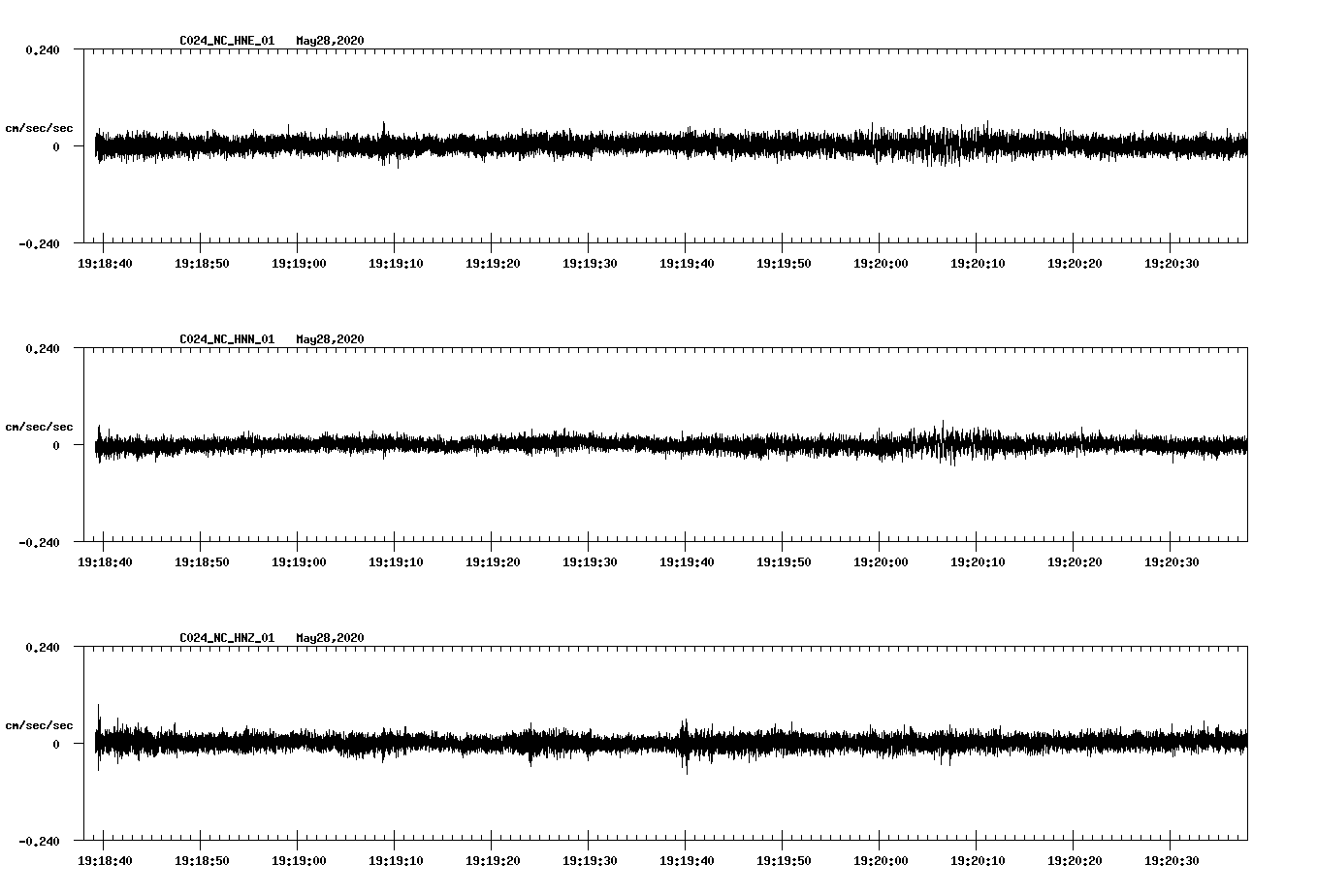Click the 19:19:50 time label under HNZ plot

(784, 860)
